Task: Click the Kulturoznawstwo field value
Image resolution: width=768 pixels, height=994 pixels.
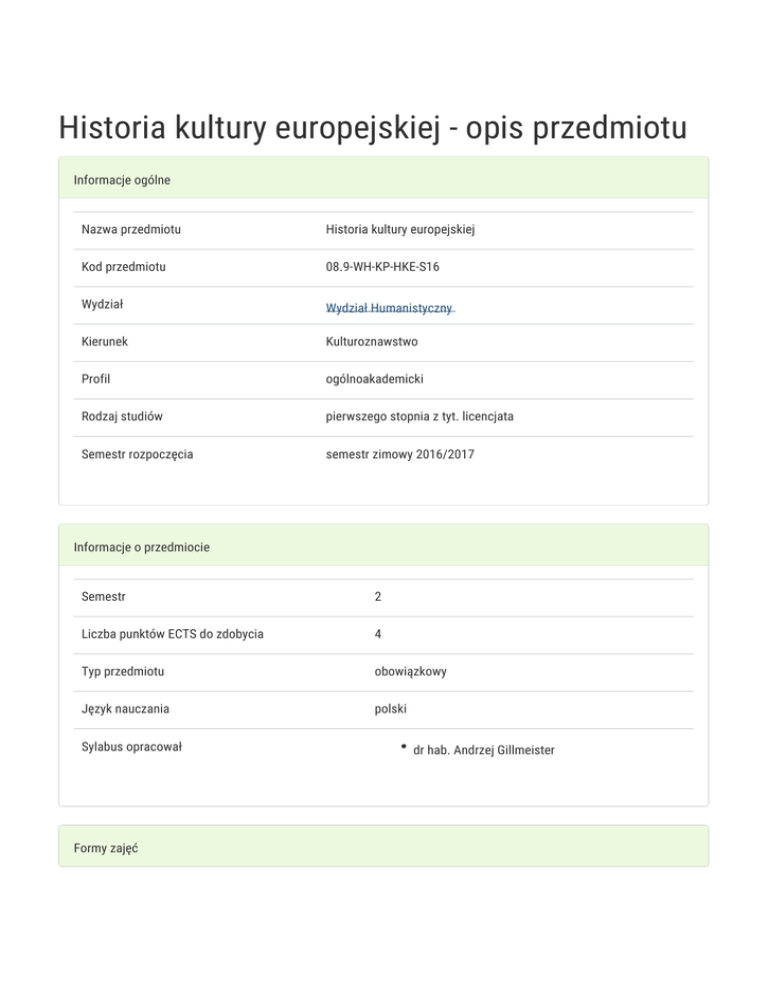Action: (372, 342)
